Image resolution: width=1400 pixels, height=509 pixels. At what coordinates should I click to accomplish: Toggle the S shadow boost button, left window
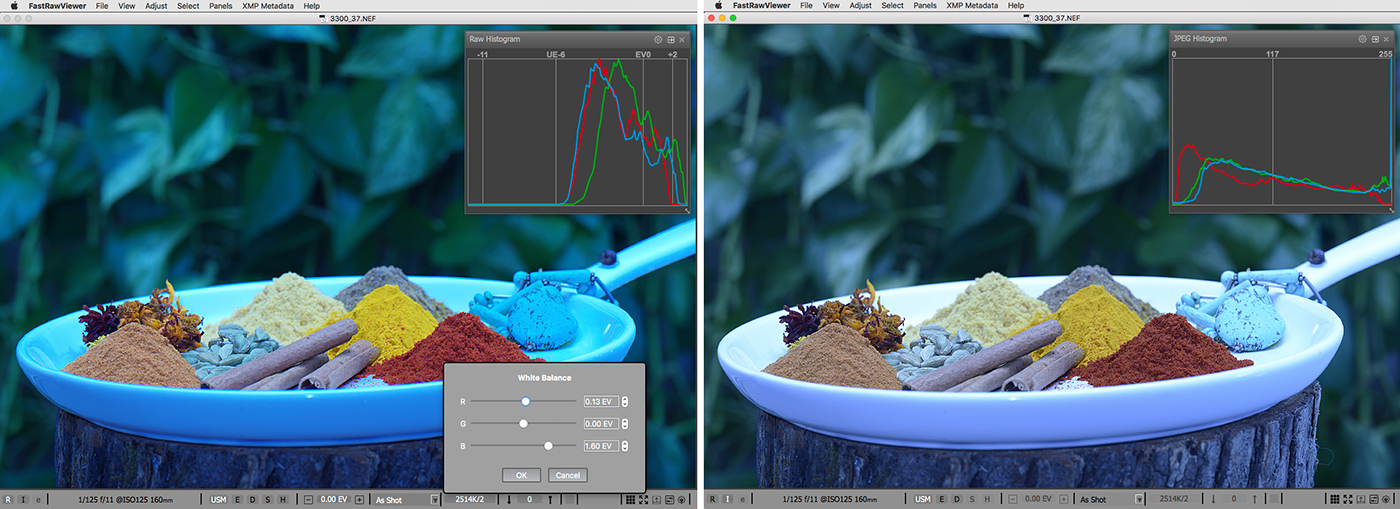coord(267,499)
